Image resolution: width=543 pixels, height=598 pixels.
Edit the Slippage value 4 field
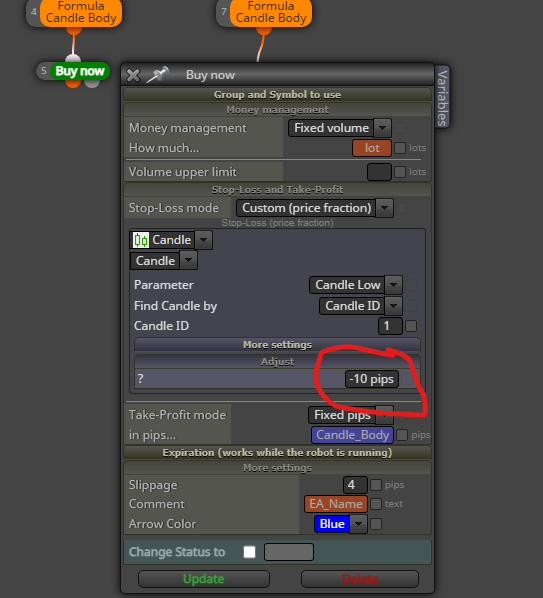coord(355,485)
